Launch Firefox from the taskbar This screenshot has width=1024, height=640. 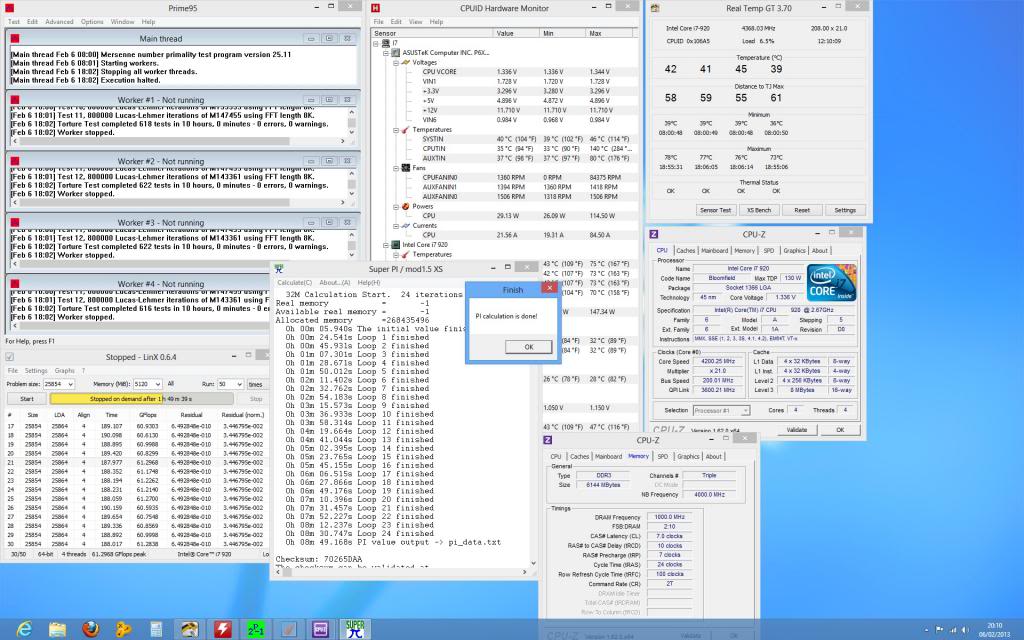(91, 629)
